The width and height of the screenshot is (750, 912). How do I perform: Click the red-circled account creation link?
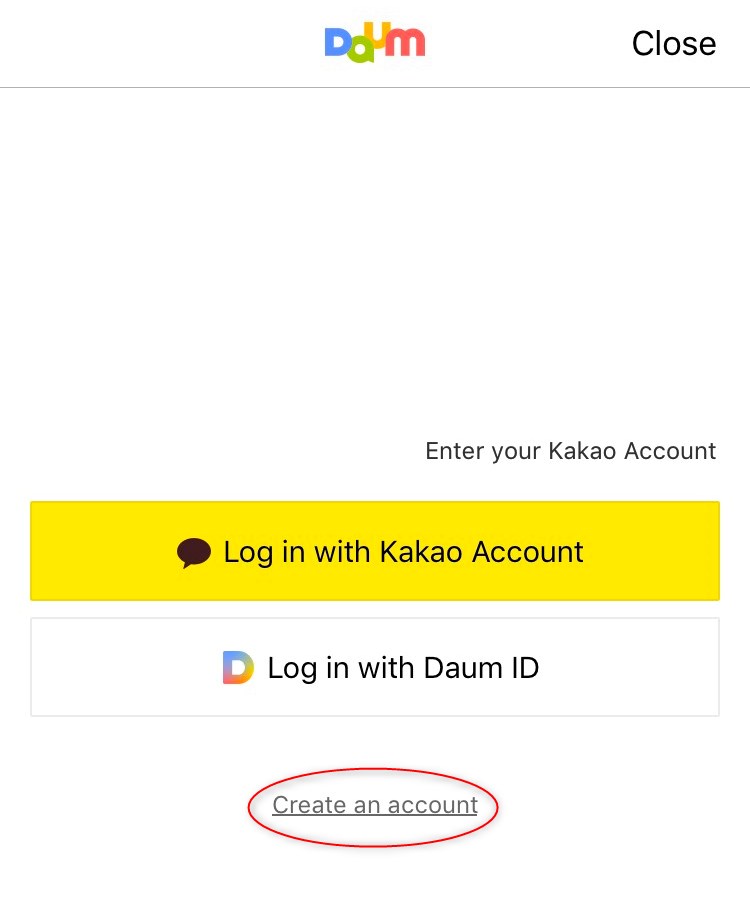click(375, 805)
